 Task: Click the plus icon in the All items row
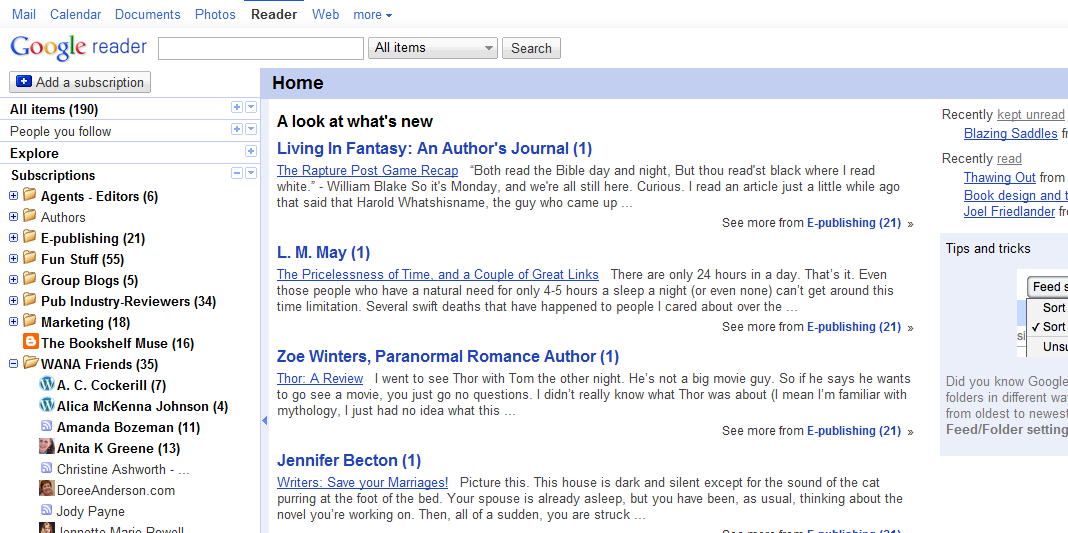pyautogui.click(x=236, y=108)
